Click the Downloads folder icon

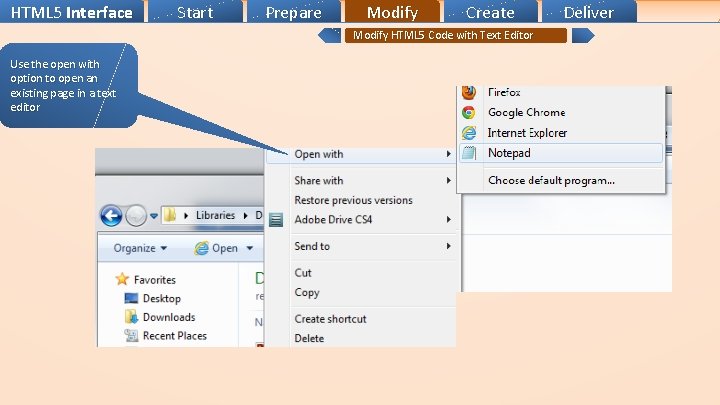point(131,317)
